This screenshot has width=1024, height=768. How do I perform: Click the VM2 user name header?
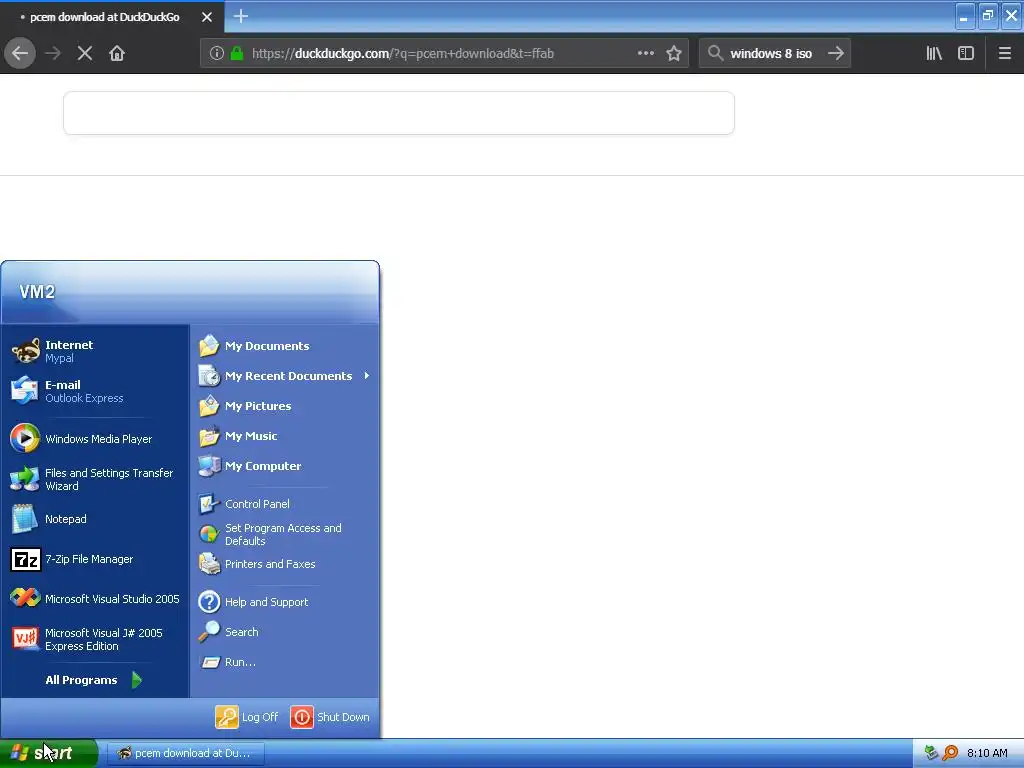(37, 292)
